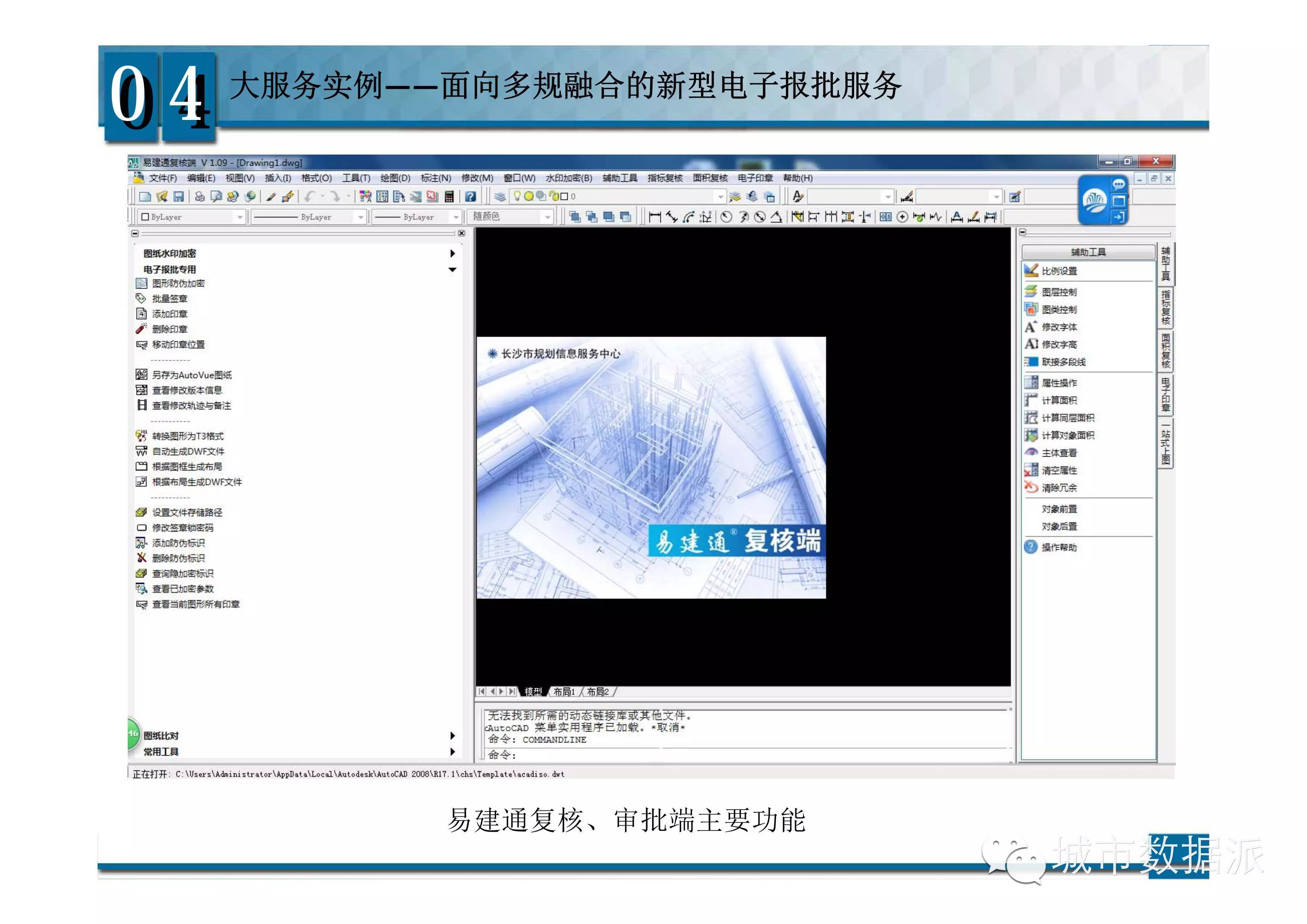Screen dimensions: 1307x924
Task: Click 图形防伪加密 in left panel
Action: click(178, 283)
